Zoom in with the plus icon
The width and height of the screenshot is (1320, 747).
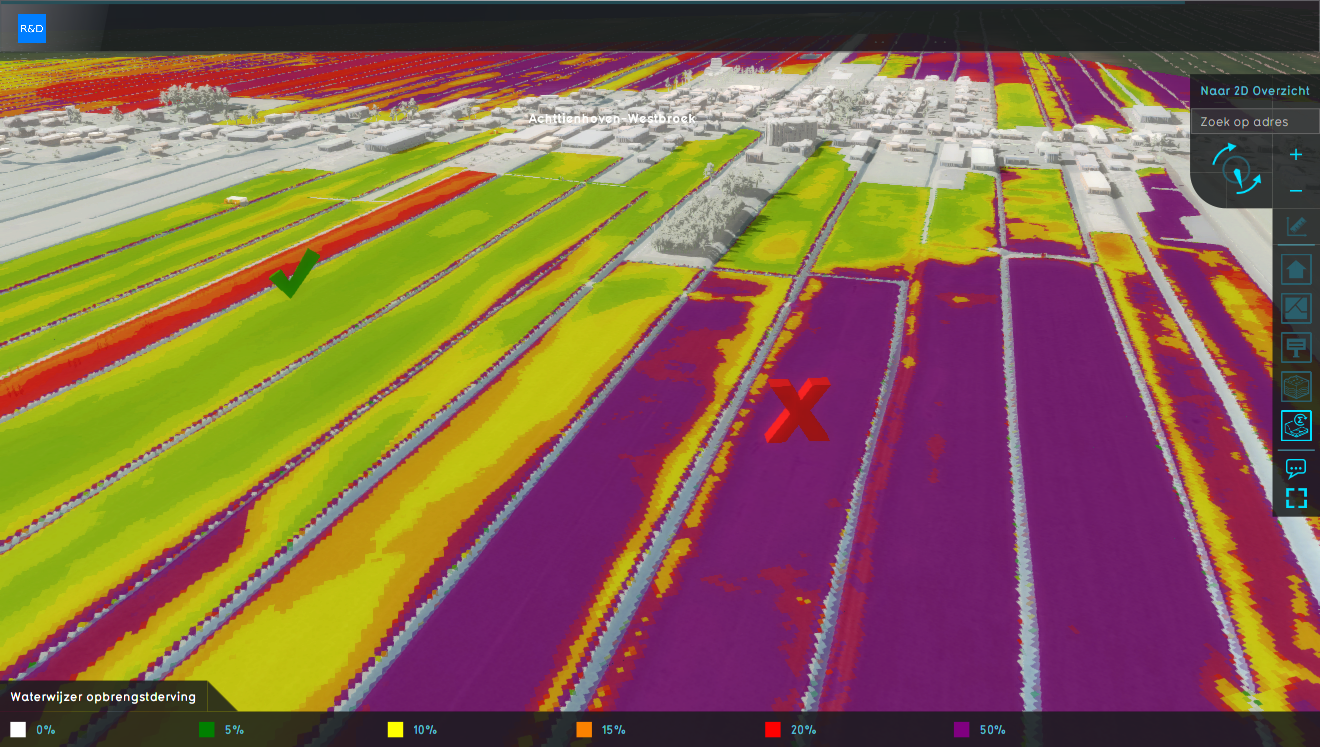(x=1296, y=155)
